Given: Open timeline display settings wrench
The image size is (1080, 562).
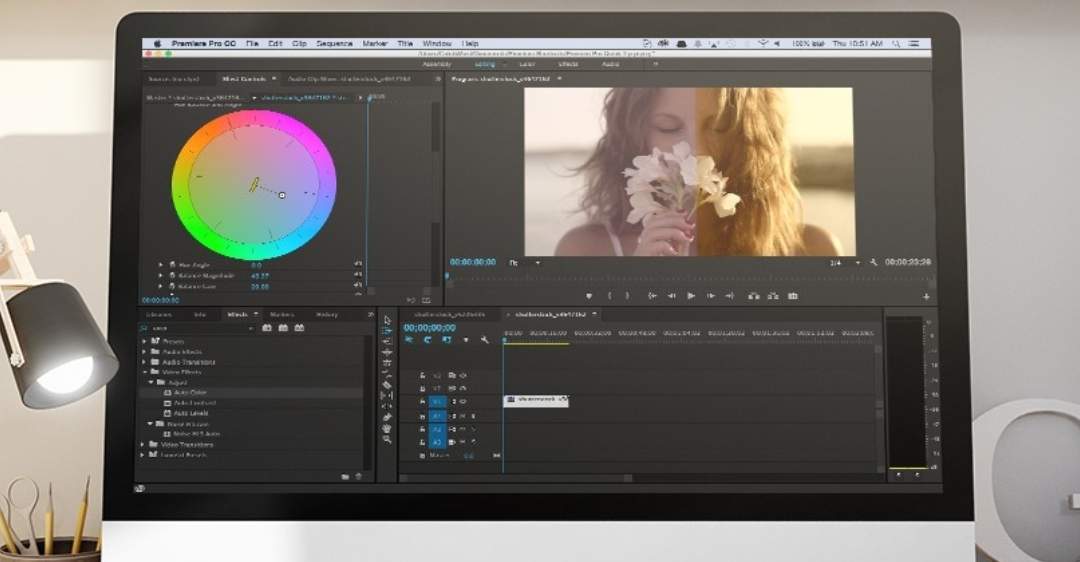Looking at the screenshot, I should pos(485,340).
